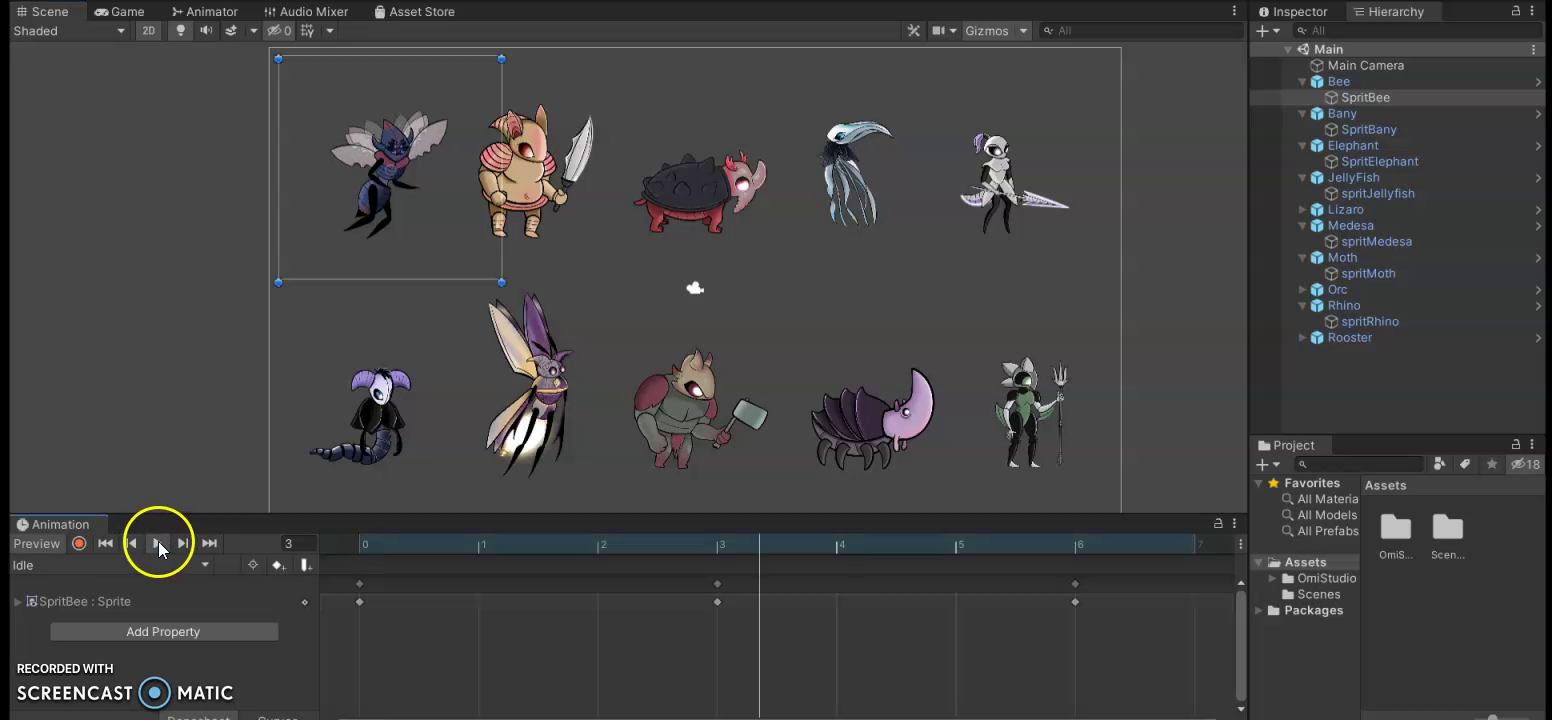Toggle Animation panel lock icon
This screenshot has width=1552, height=720.
click(1218, 523)
